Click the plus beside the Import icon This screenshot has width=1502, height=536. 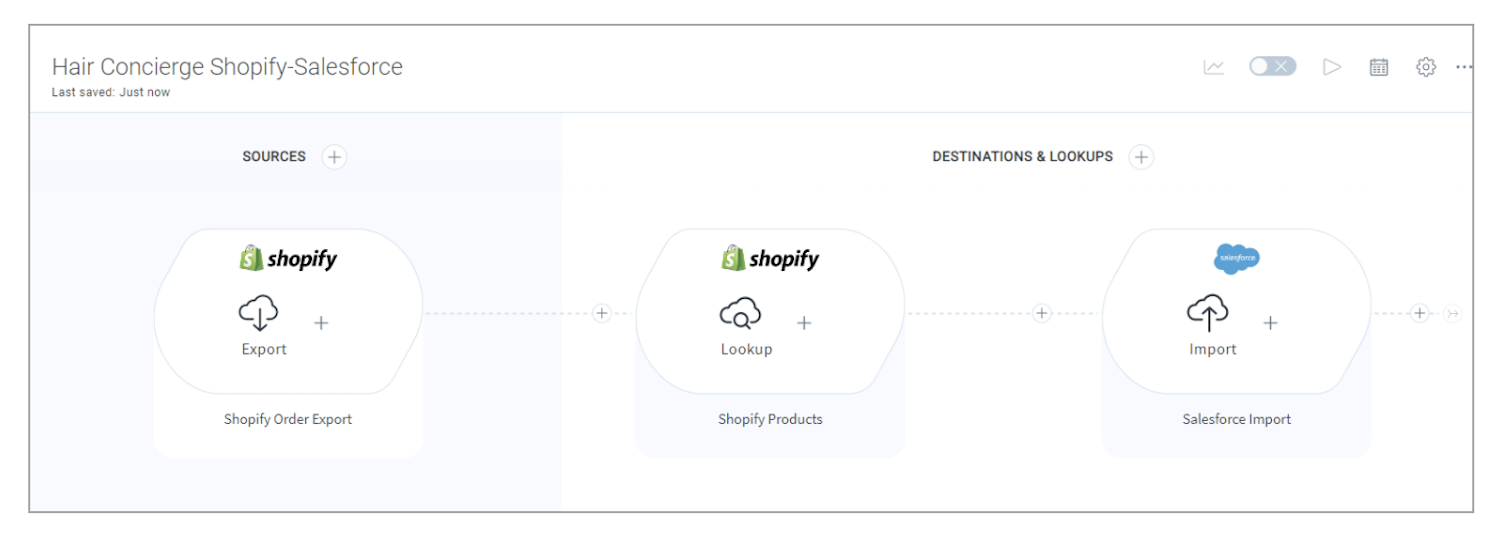pos(1270,323)
